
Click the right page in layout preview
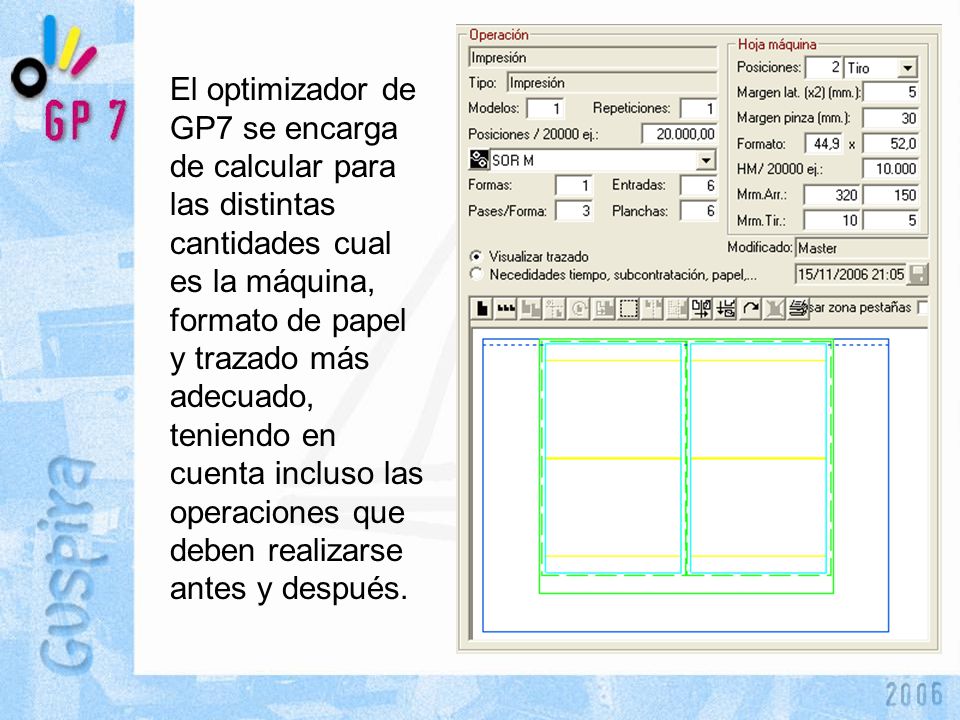[759, 458]
